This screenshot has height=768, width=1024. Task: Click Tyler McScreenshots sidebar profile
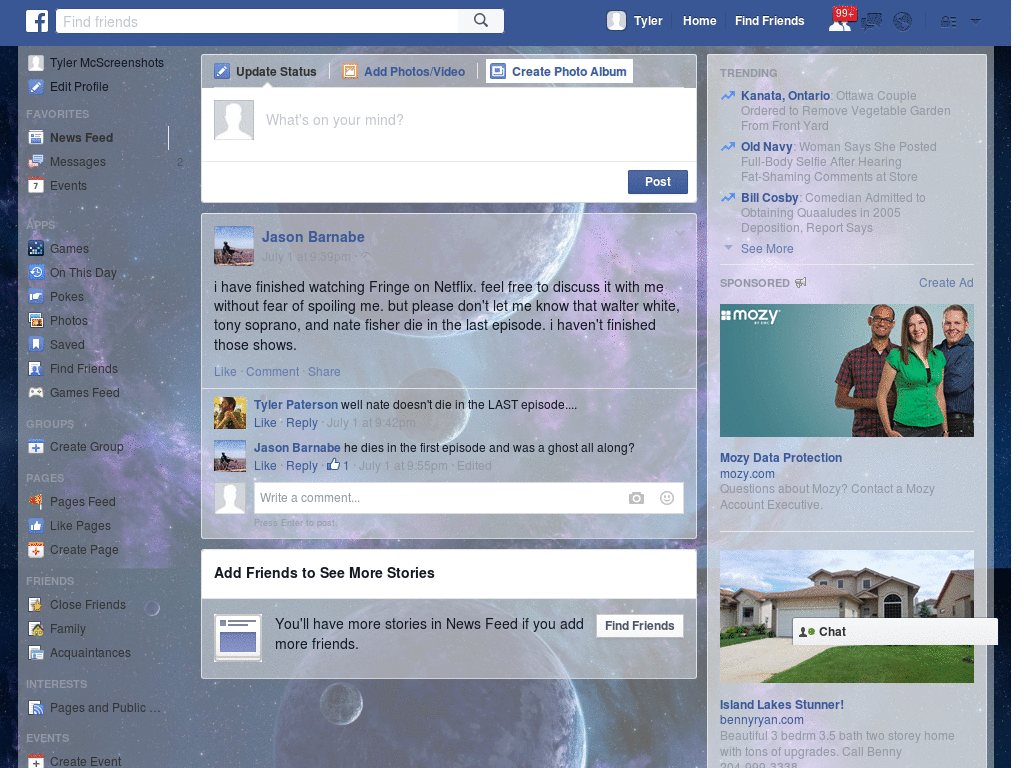96,63
